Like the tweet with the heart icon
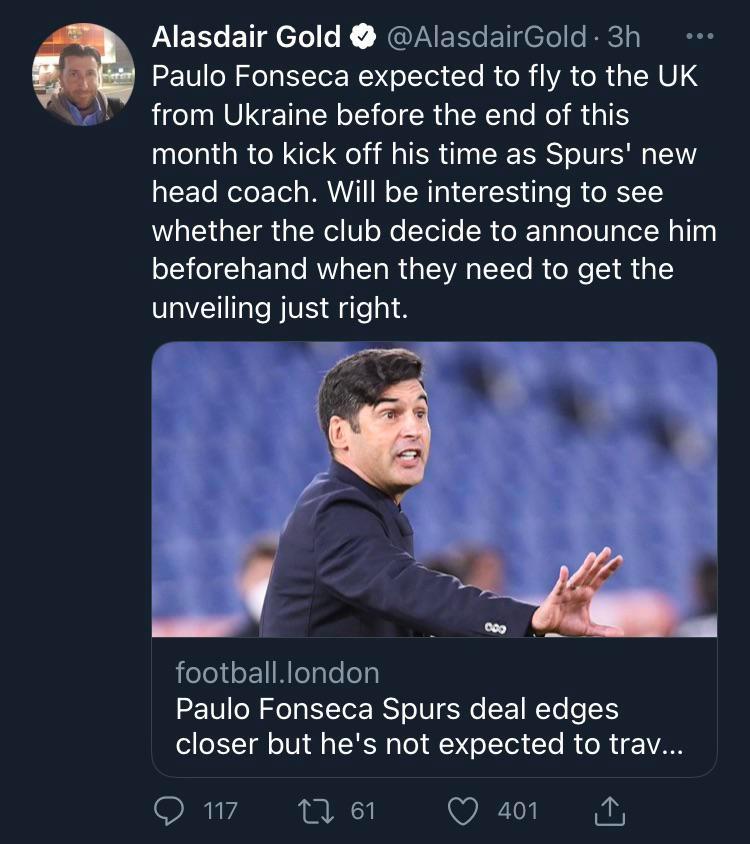Screen dimensions: 750x844 (x=463, y=810)
